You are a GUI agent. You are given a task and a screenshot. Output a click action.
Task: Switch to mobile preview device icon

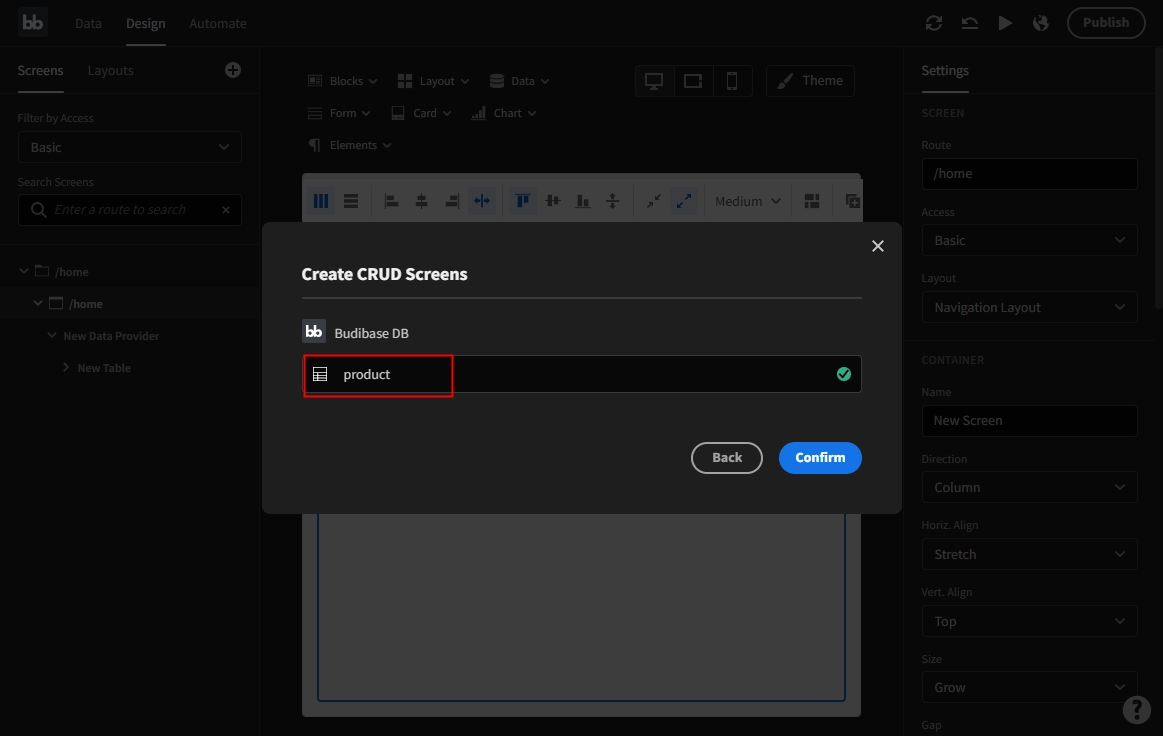point(732,81)
